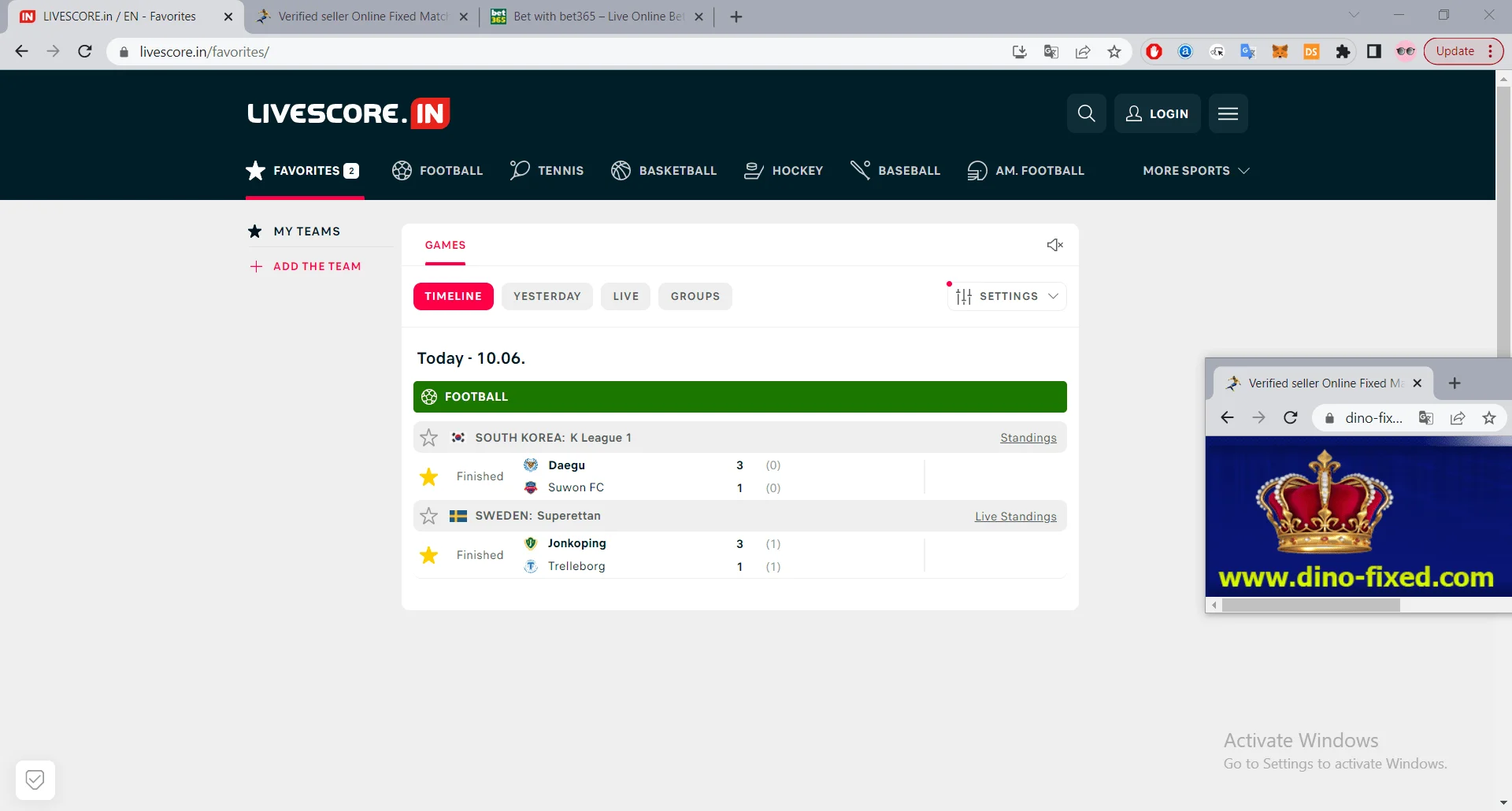Switch to the Yesterday tab
1512x811 pixels.
coord(547,296)
